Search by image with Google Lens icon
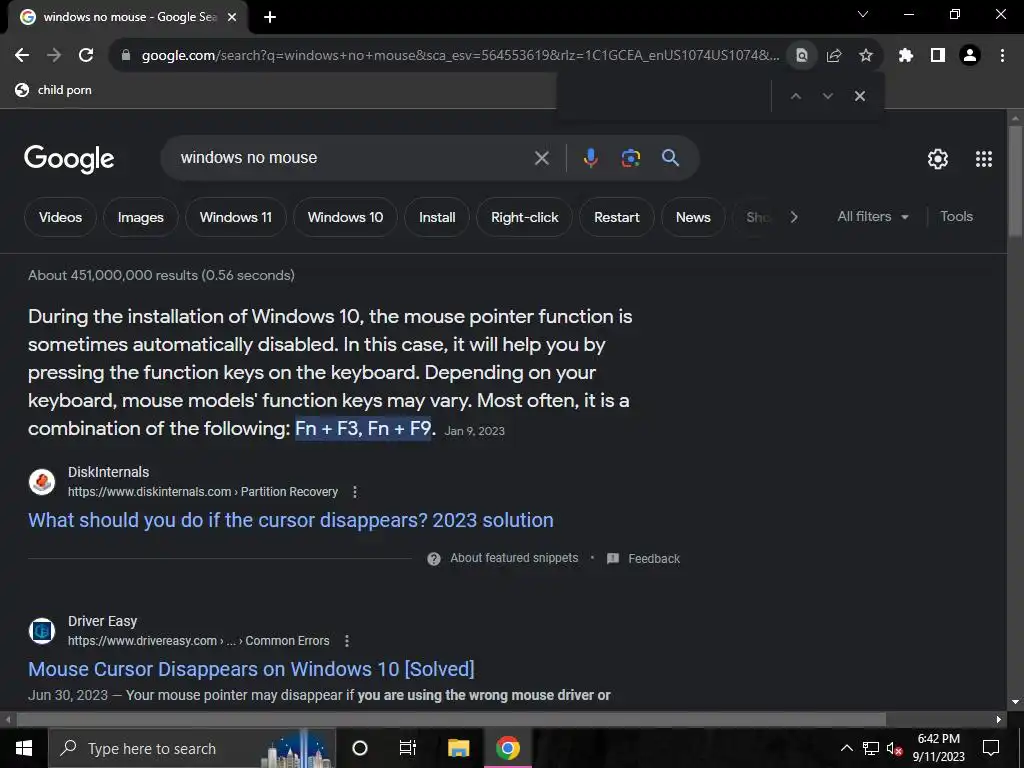Viewport: 1024px width, 768px height. pyautogui.click(x=630, y=158)
